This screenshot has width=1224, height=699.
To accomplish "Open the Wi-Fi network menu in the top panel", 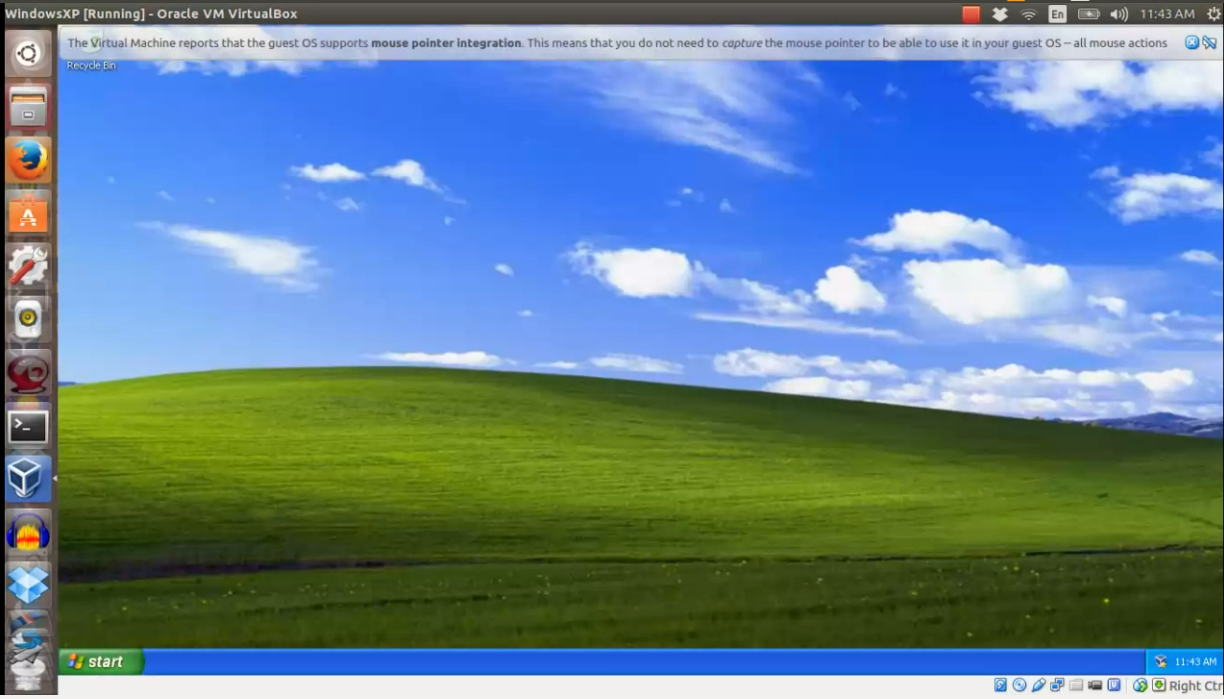I will [1028, 14].
